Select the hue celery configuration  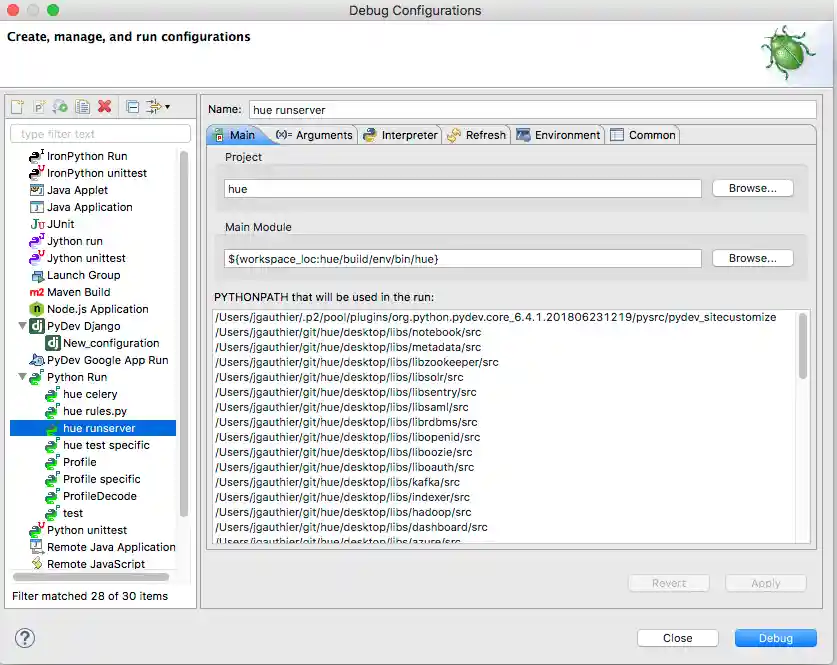tap(84, 394)
